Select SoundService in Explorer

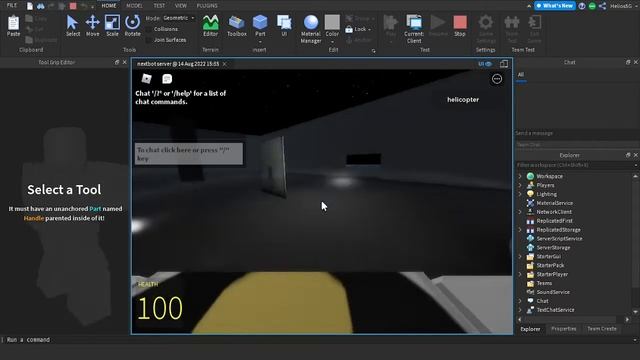553,292
